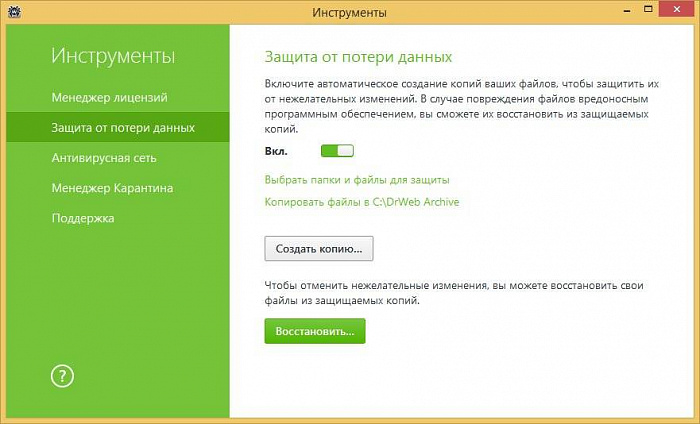The image size is (700, 424).
Task: Disable the Вкл. data protection switch
Action: tap(337, 151)
